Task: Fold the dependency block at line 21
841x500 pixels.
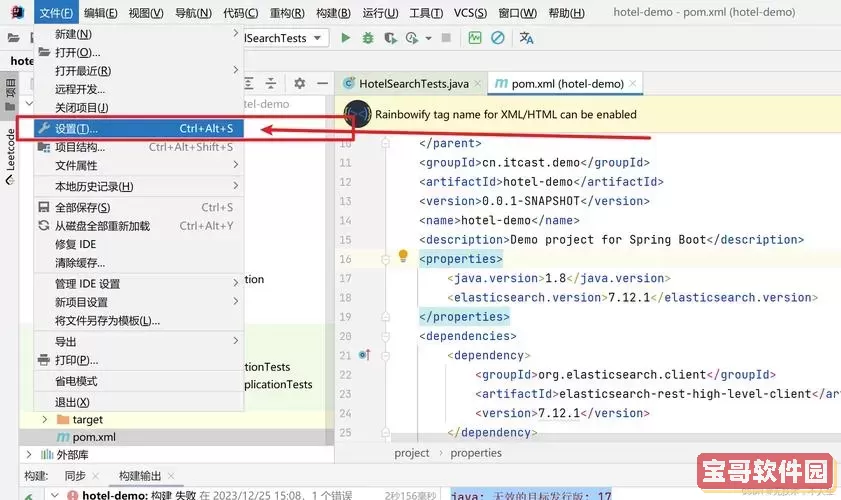Action: click(385, 356)
